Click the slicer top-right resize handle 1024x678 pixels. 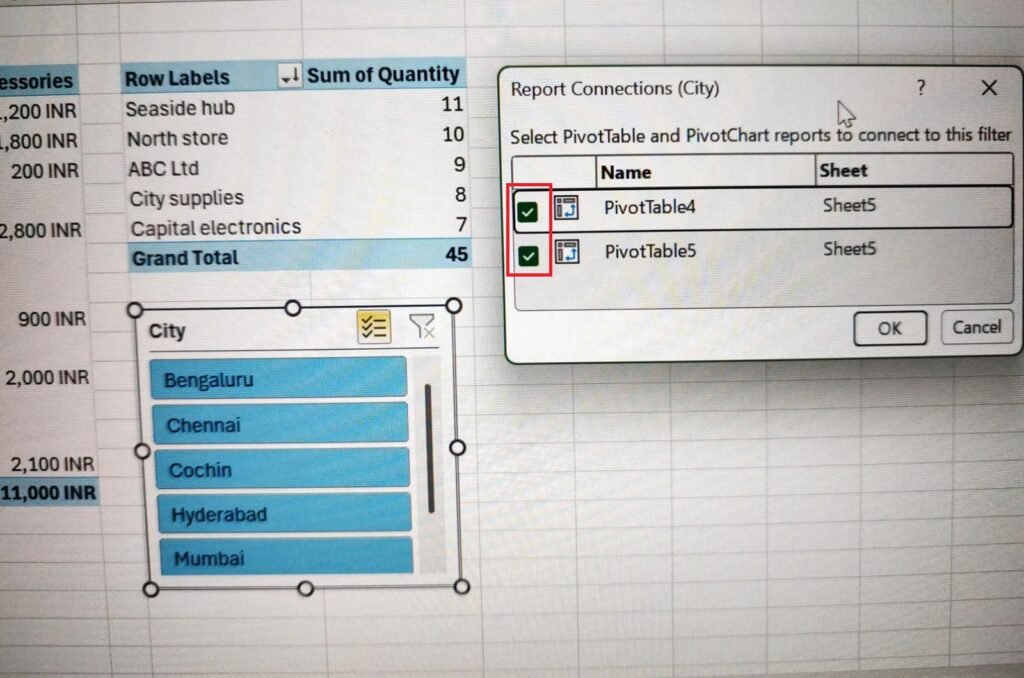(453, 306)
